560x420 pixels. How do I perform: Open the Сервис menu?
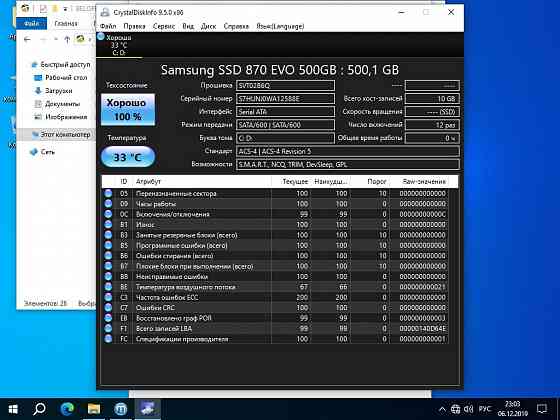[x=164, y=26]
